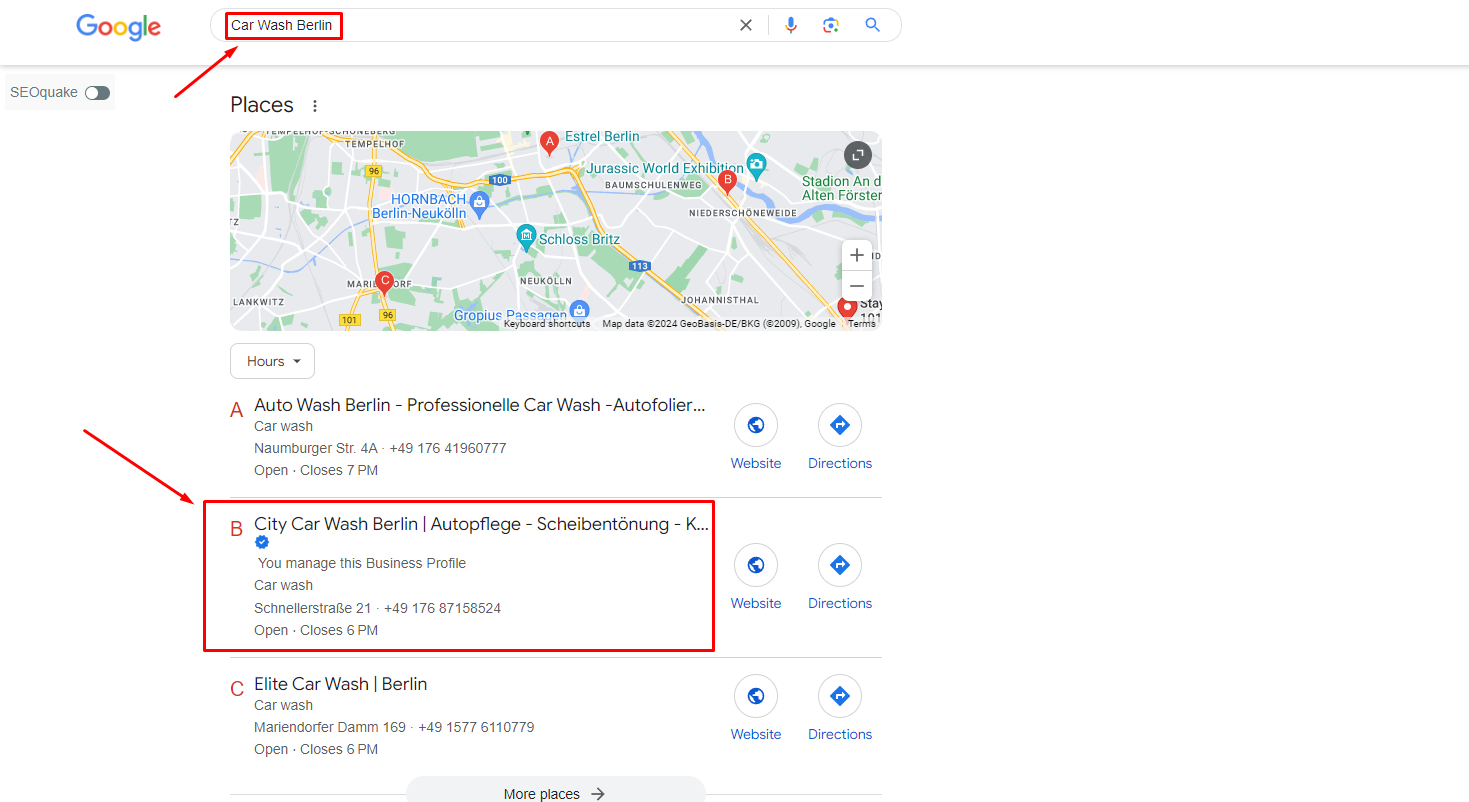The image size is (1469, 802).
Task: Open the Auto Wash Berlin listing title
Action: [480, 405]
